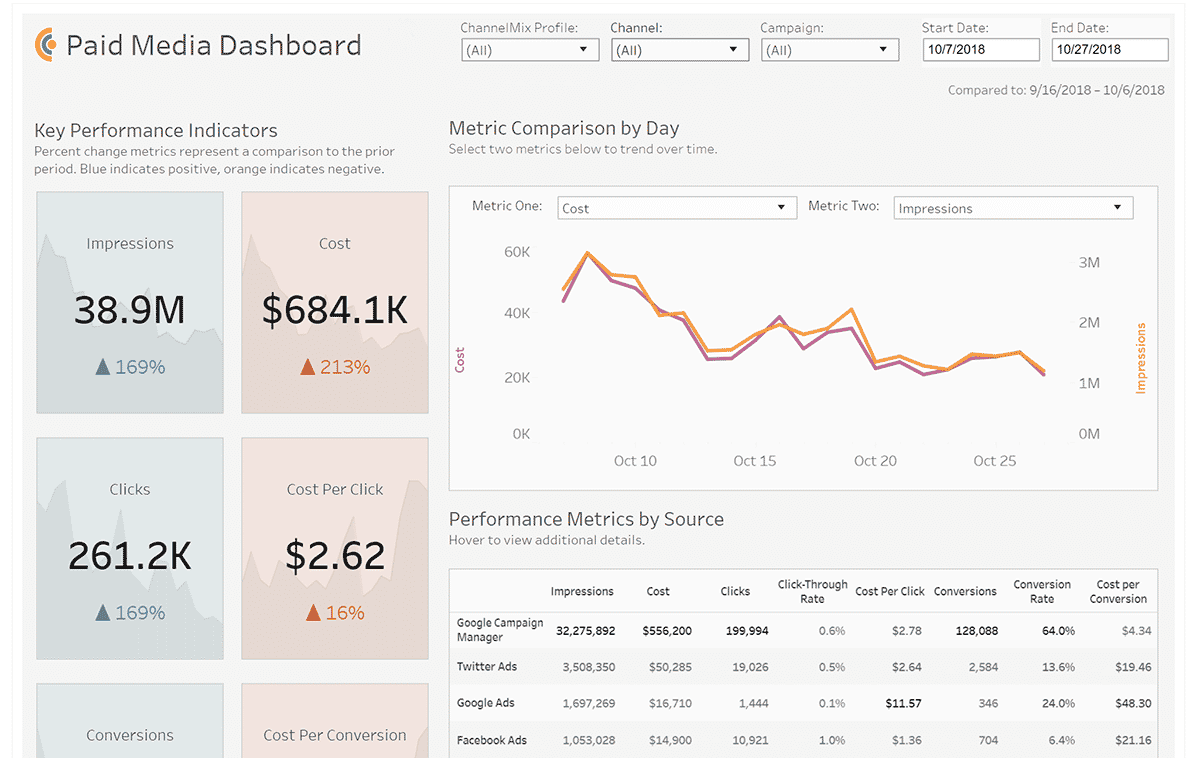Image resolution: width=1200 pixels, height=758 pixels.
Task: Click the $684.1K cost figure
Action: tap(335, 311)
